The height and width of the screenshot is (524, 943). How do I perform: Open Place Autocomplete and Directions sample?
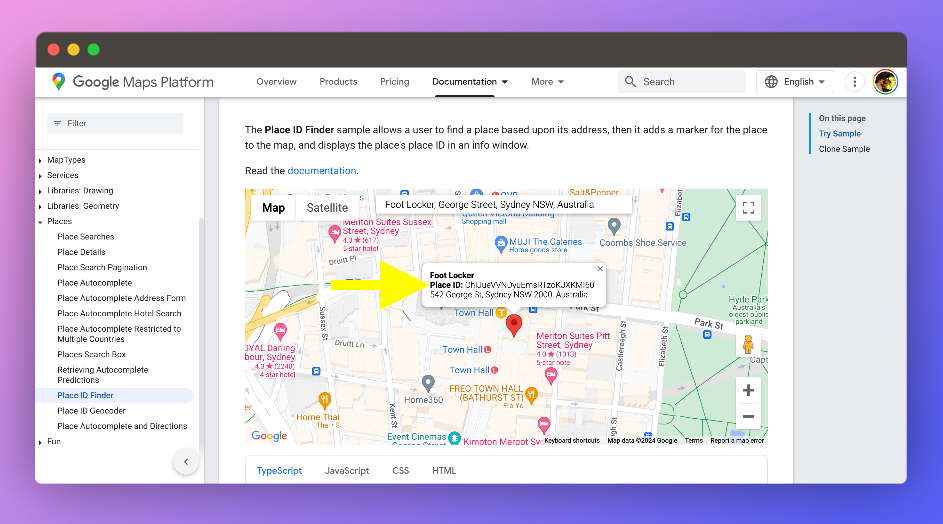pos(122,426)
